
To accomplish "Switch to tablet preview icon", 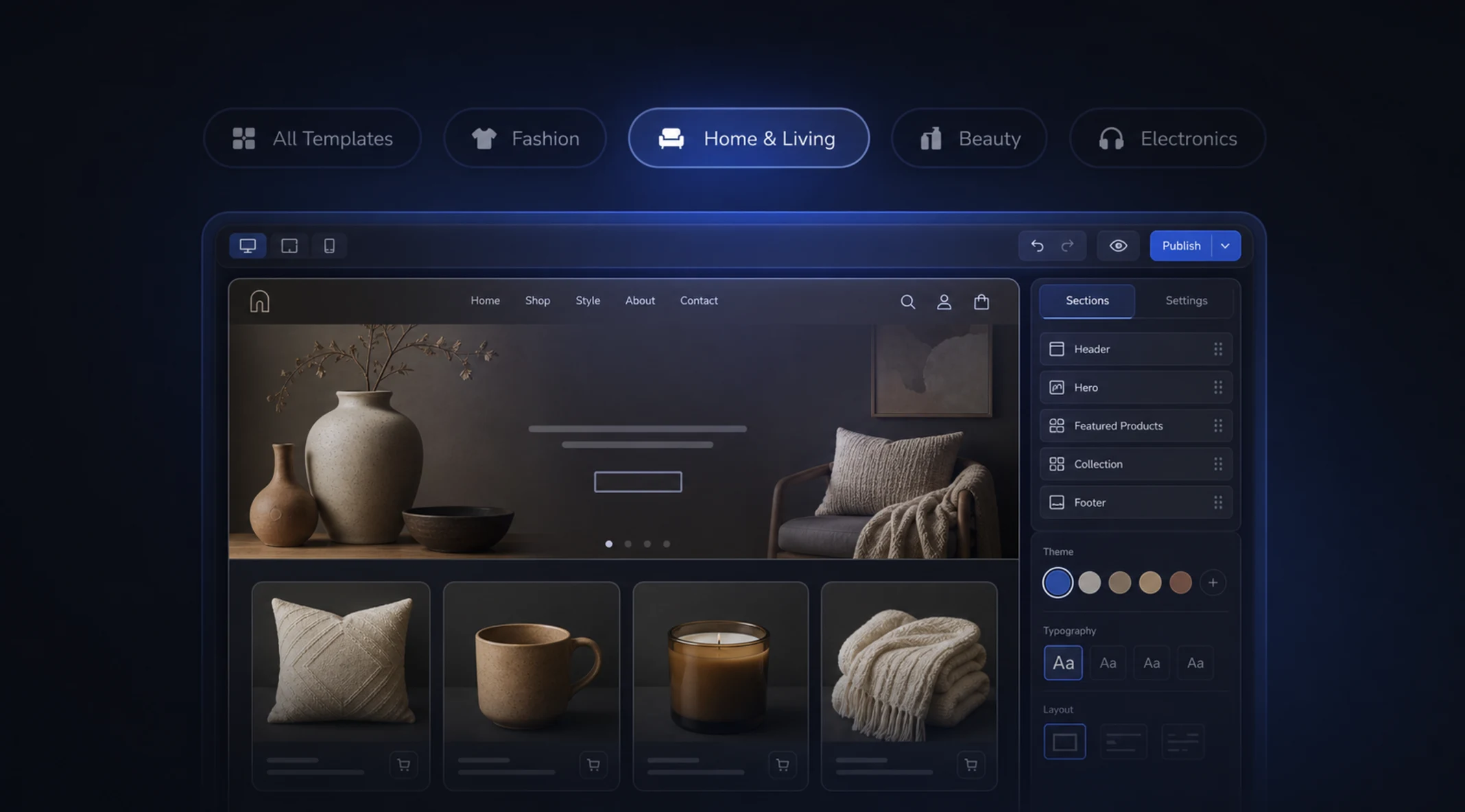I will tap(289, 246).
